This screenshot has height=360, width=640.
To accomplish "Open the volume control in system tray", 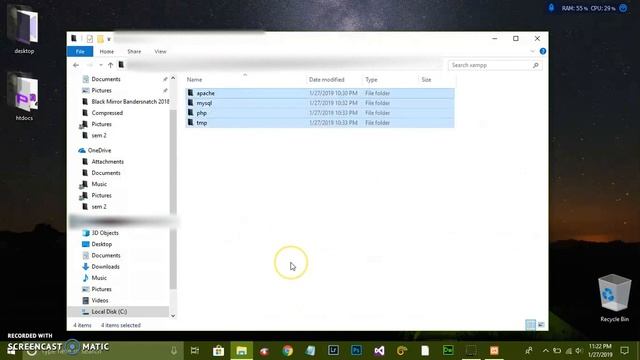I will (578, 351).
